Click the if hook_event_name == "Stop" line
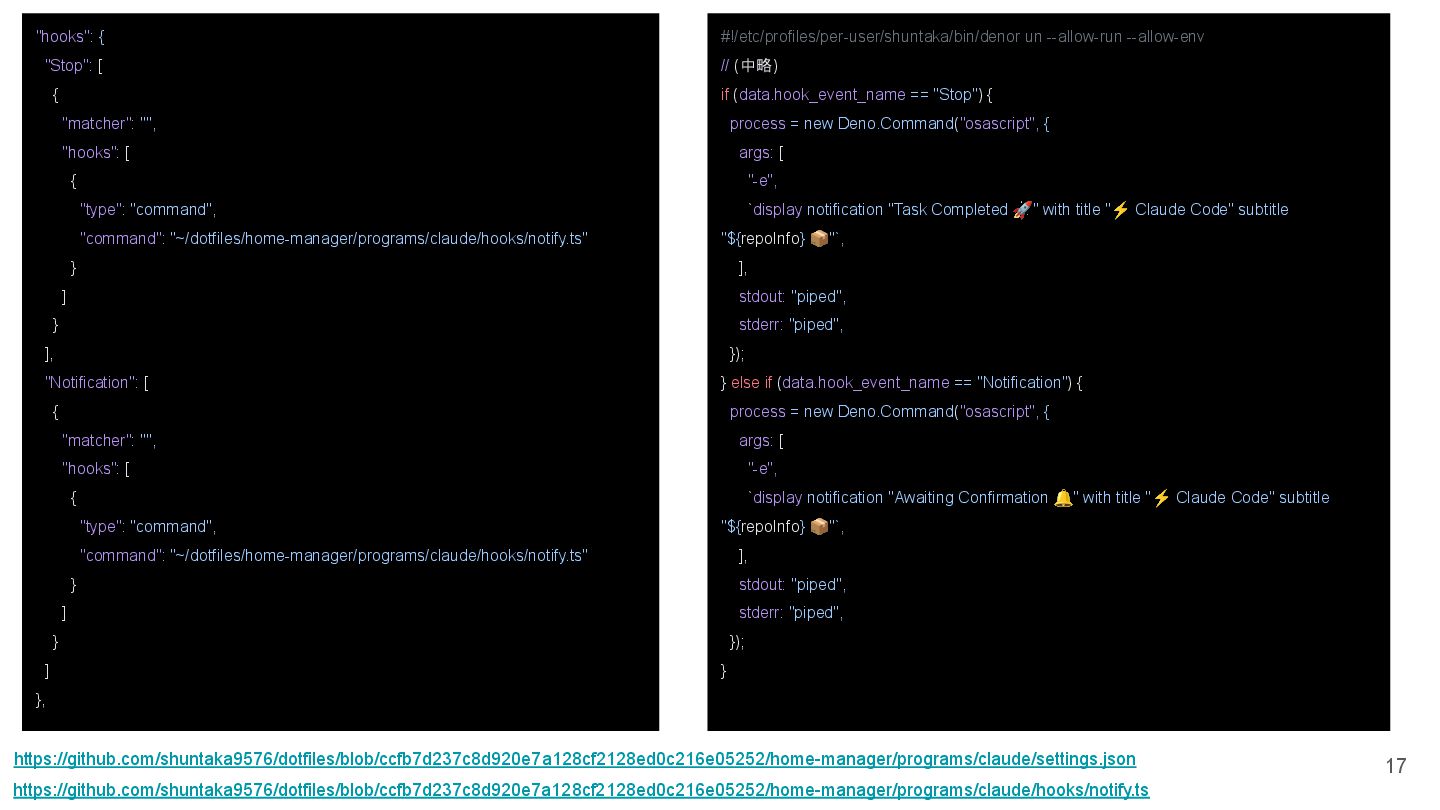The width and height of the screenshot is (1440, 810). click(x=856, y=95)
